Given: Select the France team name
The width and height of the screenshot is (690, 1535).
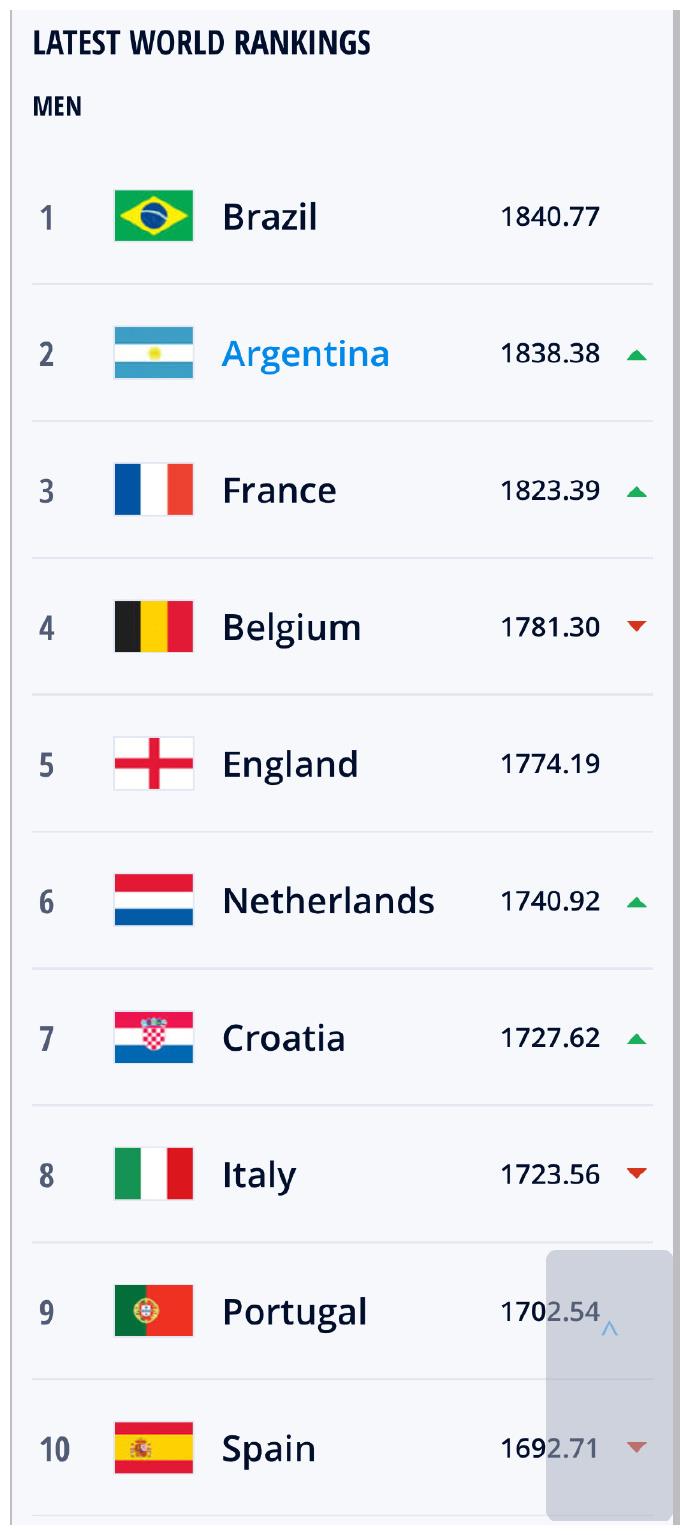Looking at the screenshot, I should (x=279, y=491).
